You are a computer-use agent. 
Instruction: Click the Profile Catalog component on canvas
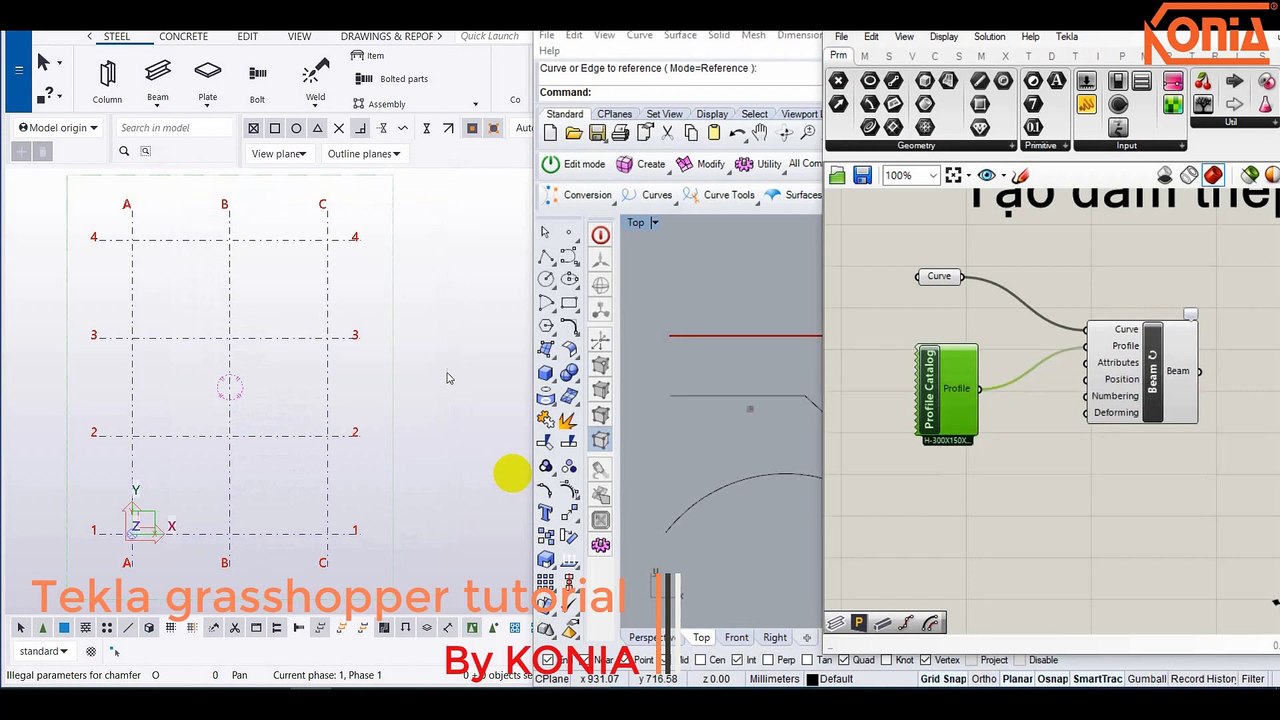tap(946, 390)
